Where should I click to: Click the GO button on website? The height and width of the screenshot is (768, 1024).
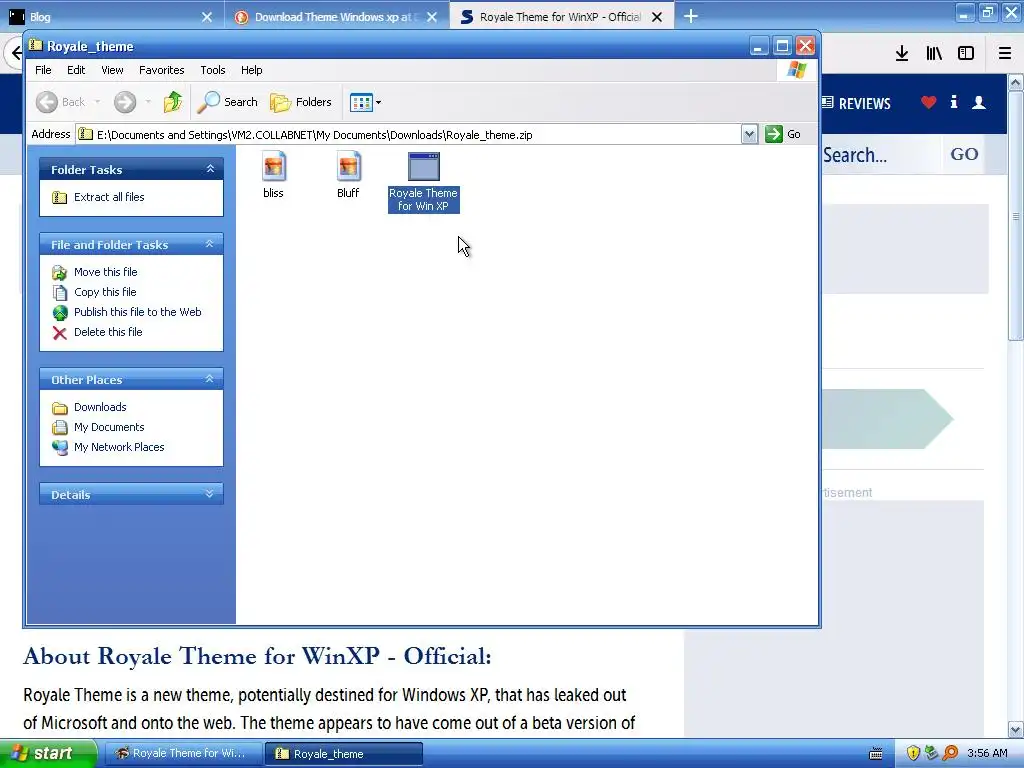click(x=964, y=155)
